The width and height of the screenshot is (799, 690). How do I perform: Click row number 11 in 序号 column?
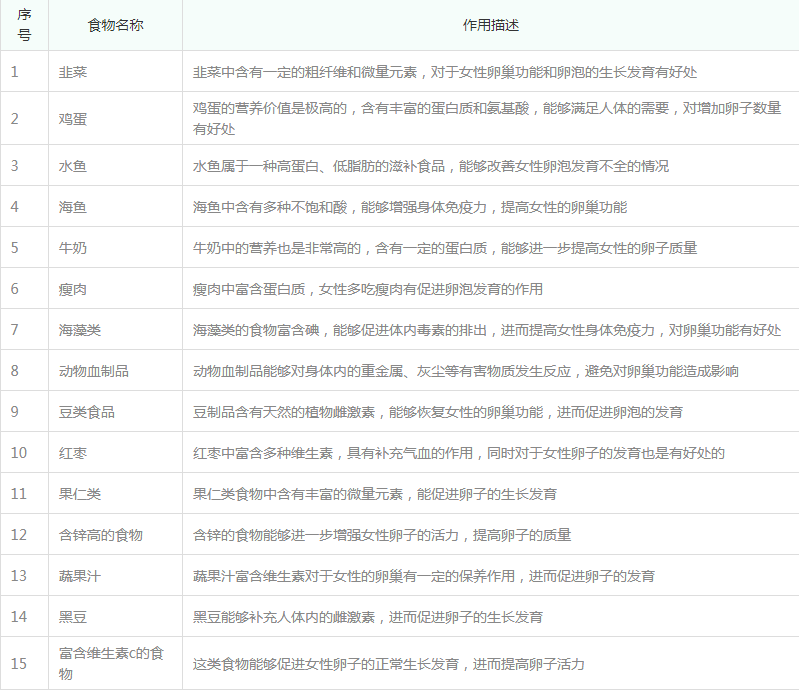19,494
